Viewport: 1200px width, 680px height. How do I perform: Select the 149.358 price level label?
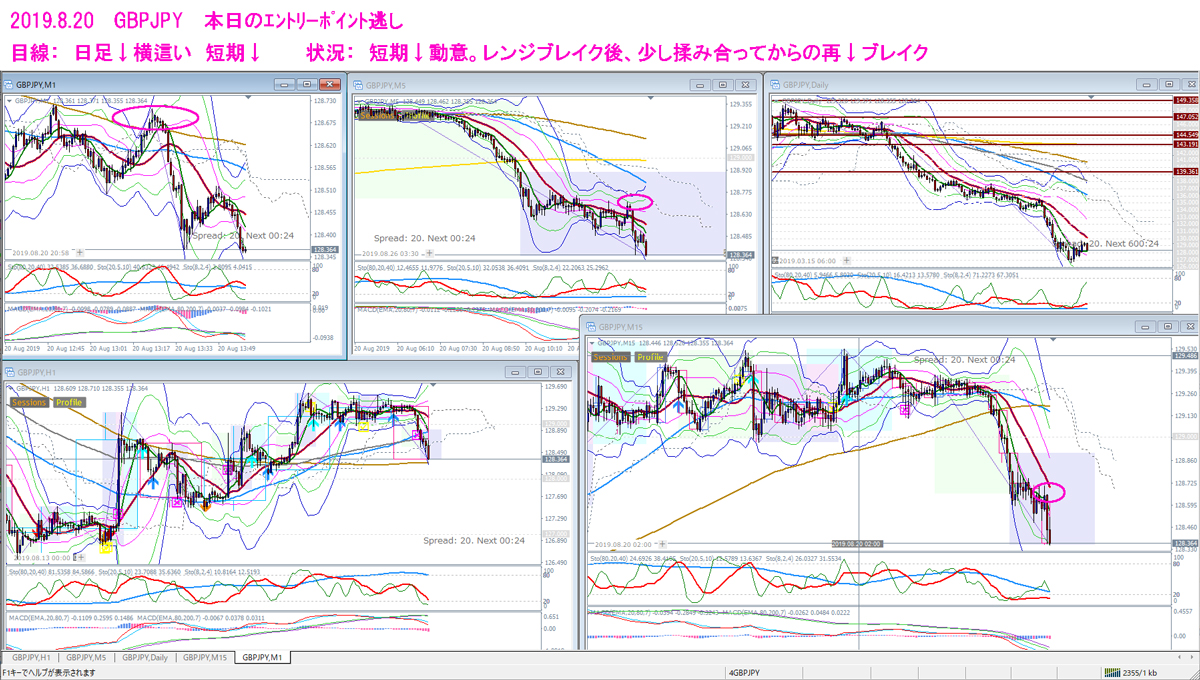1186,101
